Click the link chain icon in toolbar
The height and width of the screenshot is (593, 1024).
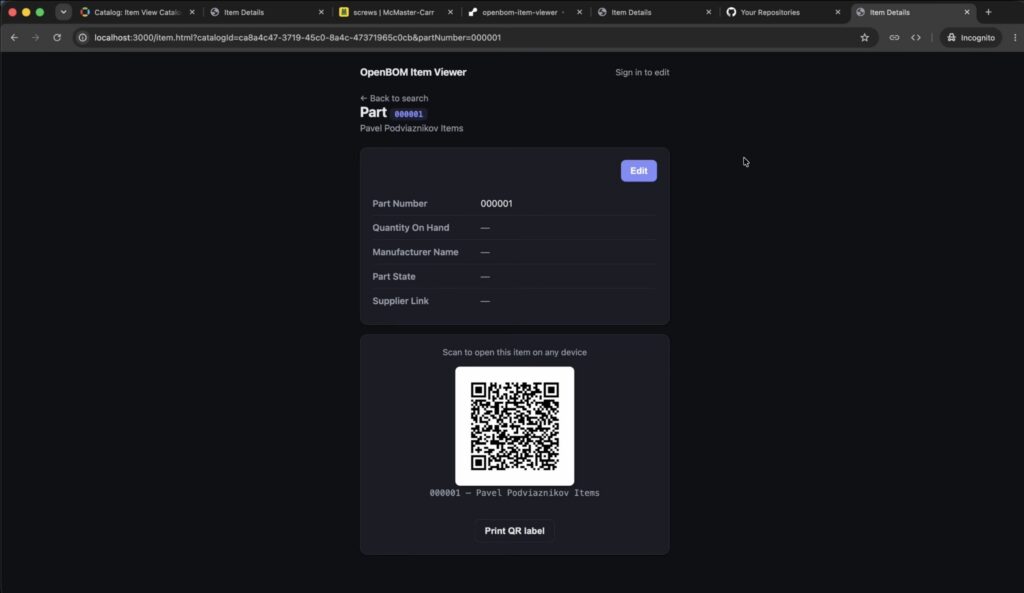pos(894,38)
